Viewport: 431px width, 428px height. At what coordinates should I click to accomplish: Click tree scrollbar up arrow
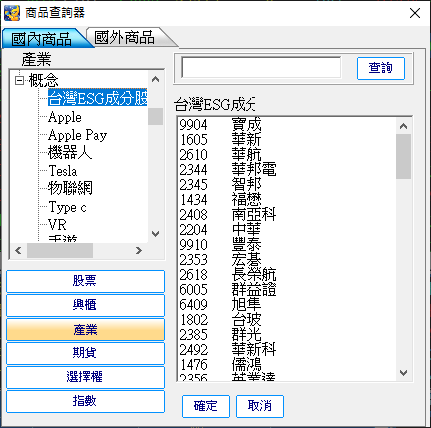pyautogui.click(x=155, y=79)
